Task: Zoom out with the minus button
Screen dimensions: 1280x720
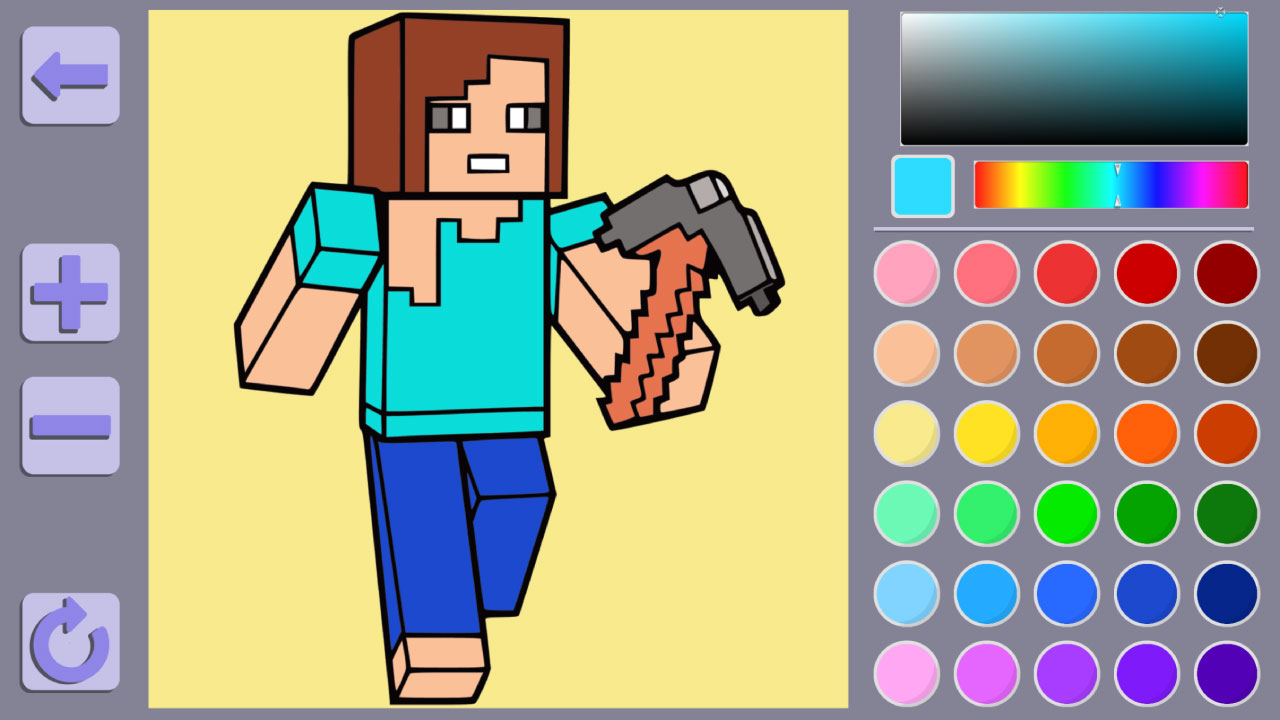Action: click(70, 426)
